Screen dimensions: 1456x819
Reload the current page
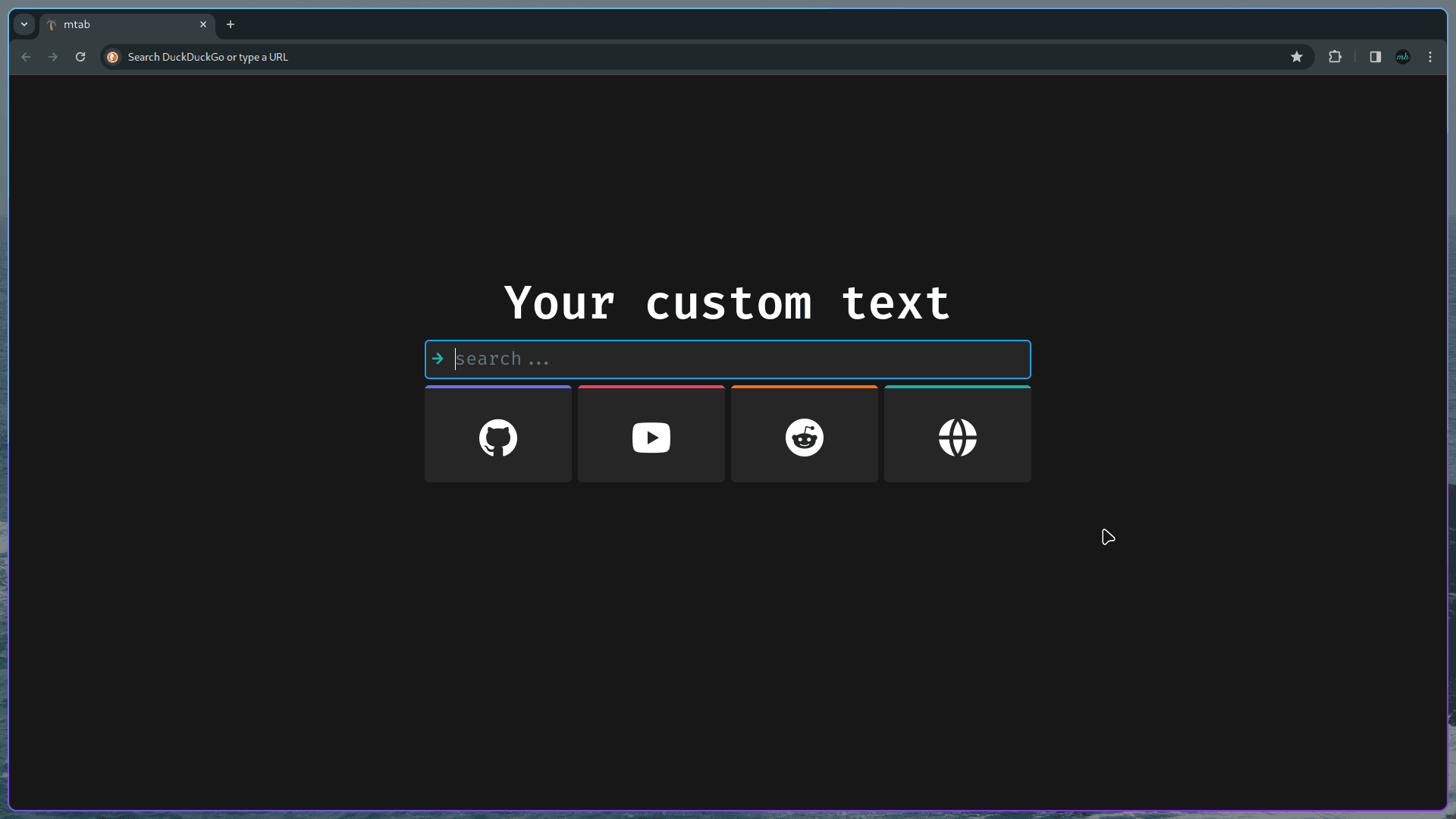(80, 57)
